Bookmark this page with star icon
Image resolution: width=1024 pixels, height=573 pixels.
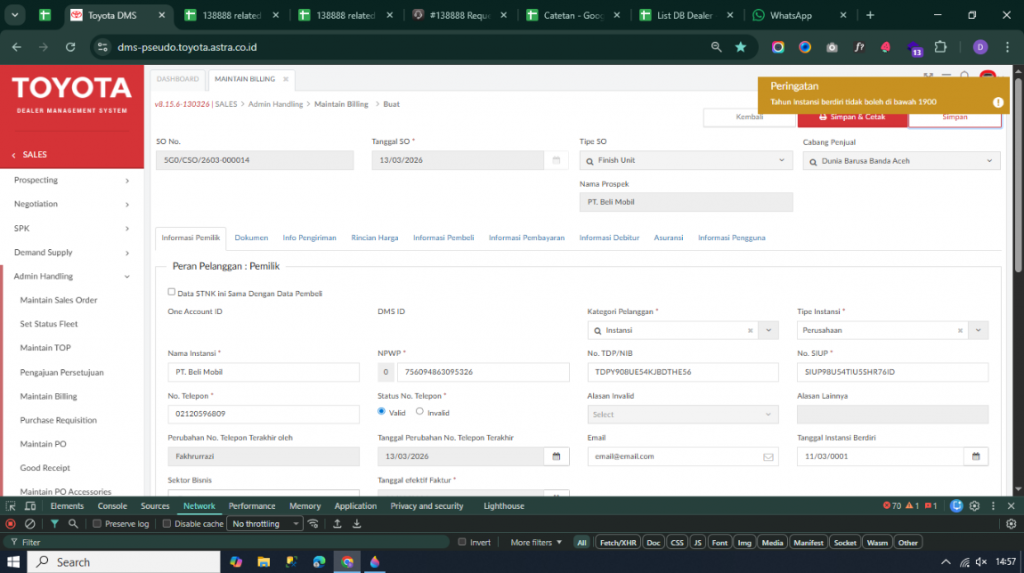(741, 47)
